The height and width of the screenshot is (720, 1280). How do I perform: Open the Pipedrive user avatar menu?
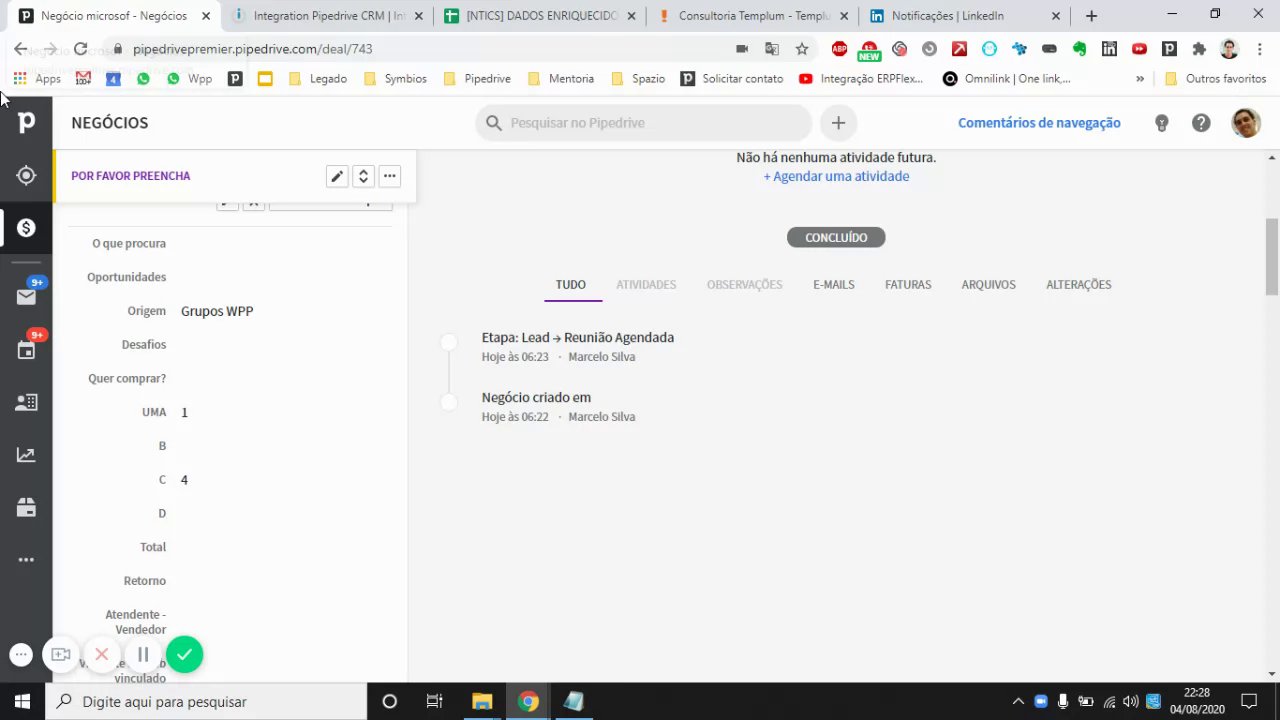coord(1245,123)
